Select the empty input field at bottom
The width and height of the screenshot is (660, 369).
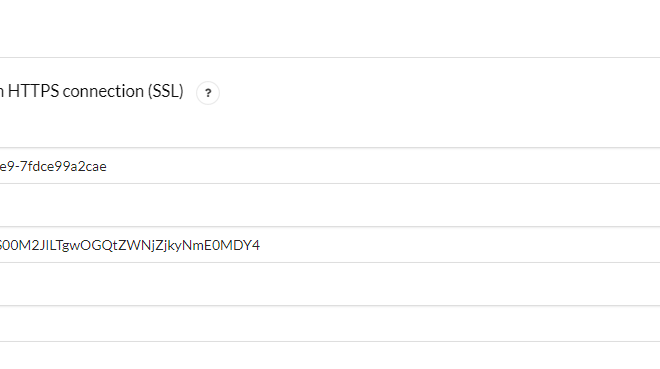(x=330, y=324)
